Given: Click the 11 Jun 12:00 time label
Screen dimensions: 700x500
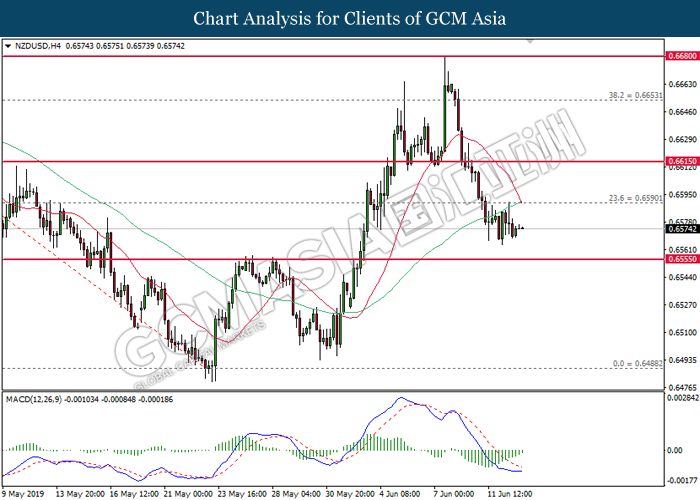Looking at the screenshot, I should [x=510, y=494].
